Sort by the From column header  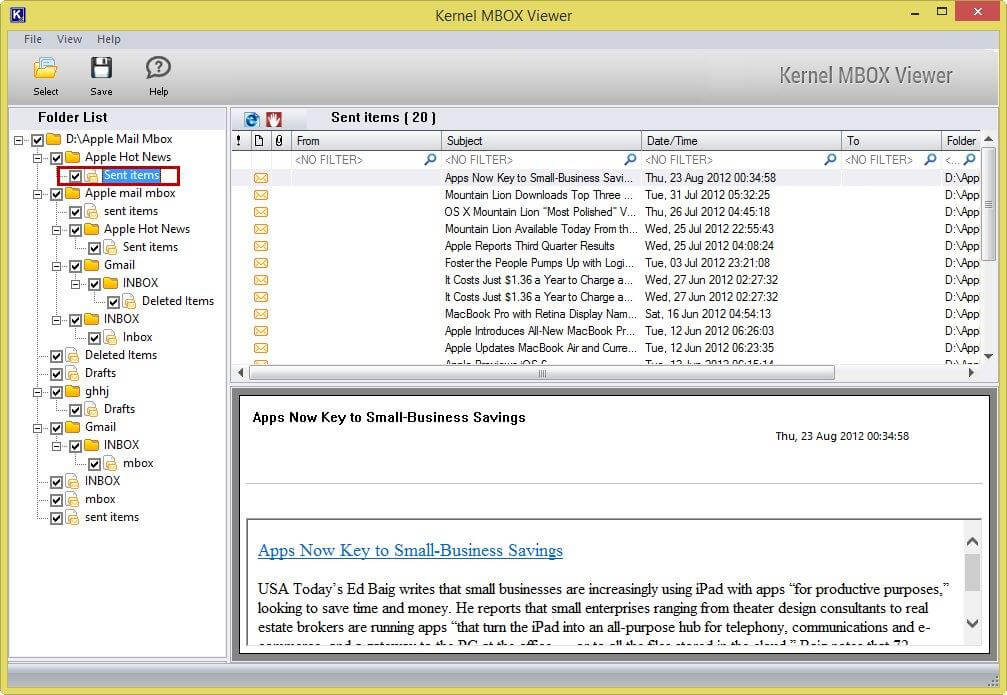[x=366, y=141]
